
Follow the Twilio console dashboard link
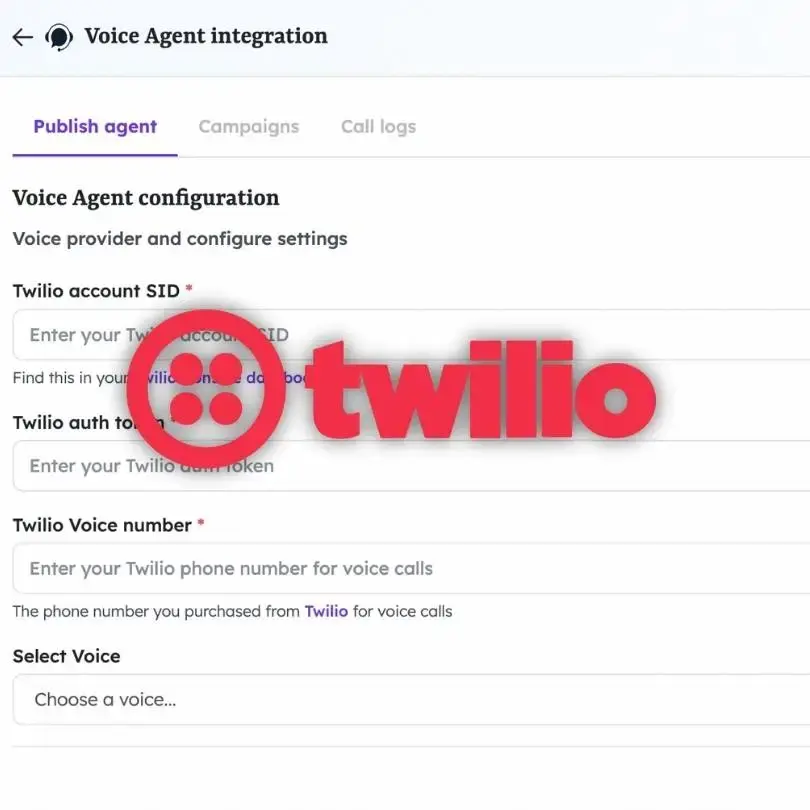227,378
